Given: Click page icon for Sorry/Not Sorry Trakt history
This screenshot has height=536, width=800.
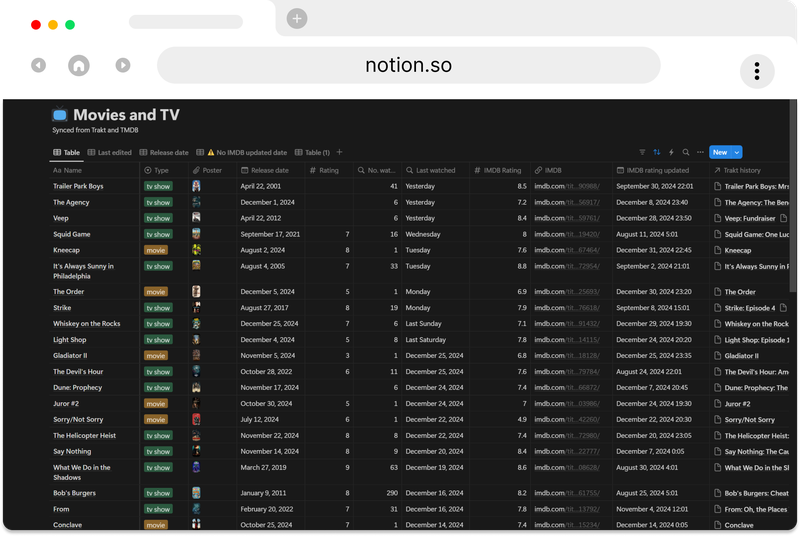Looking at the screenshot, I should (x=717, y=419).
